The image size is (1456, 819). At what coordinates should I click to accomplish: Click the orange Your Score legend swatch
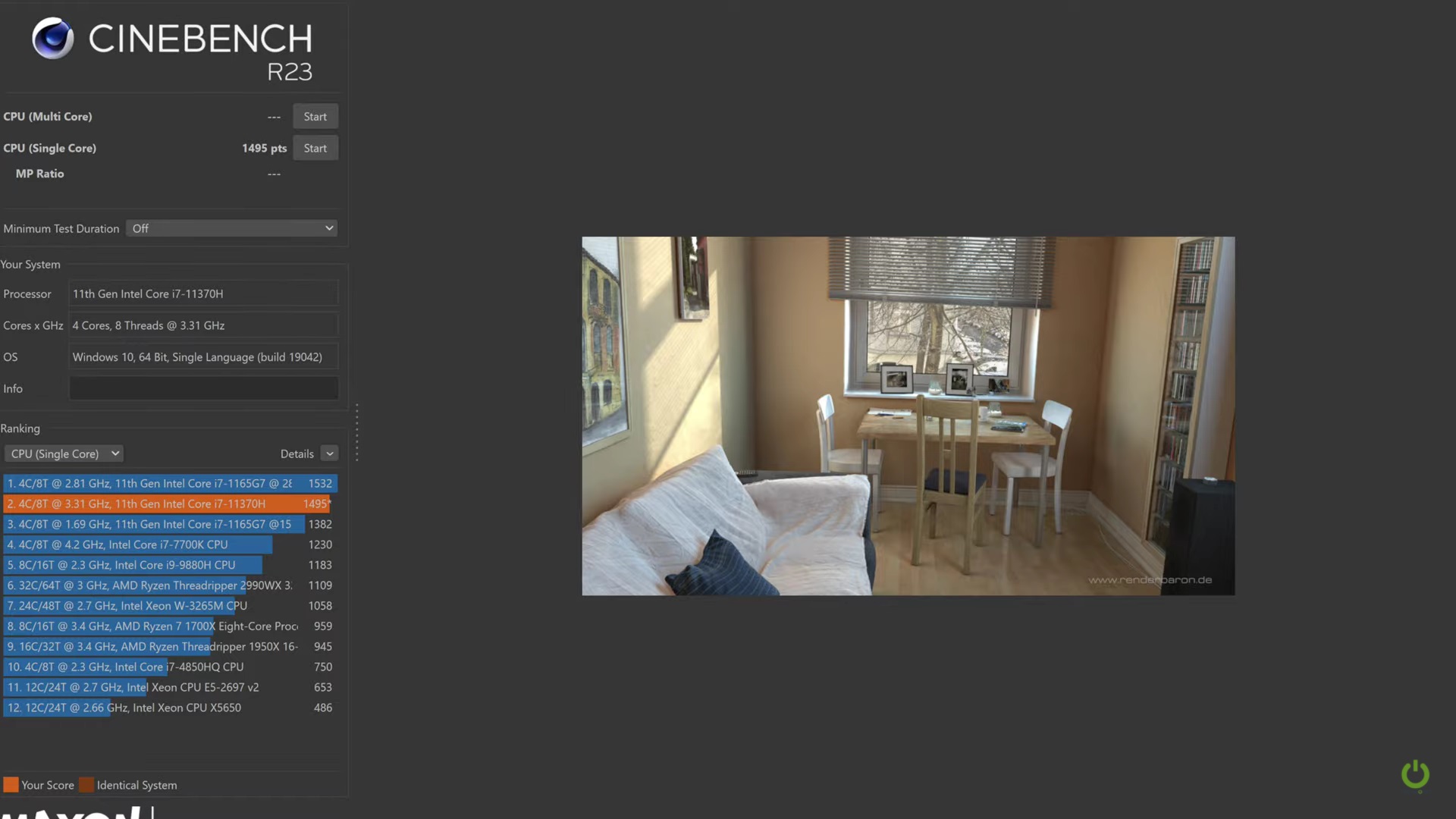(x=11, y=785)
